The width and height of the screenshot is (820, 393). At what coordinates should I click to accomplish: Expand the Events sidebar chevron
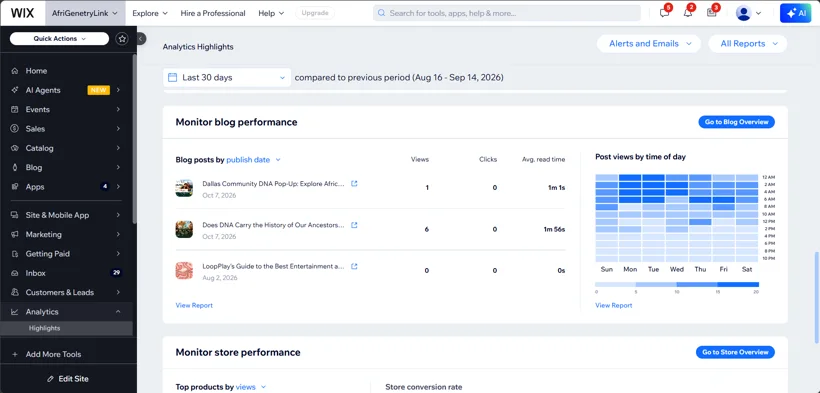click(x=118, y=109)
